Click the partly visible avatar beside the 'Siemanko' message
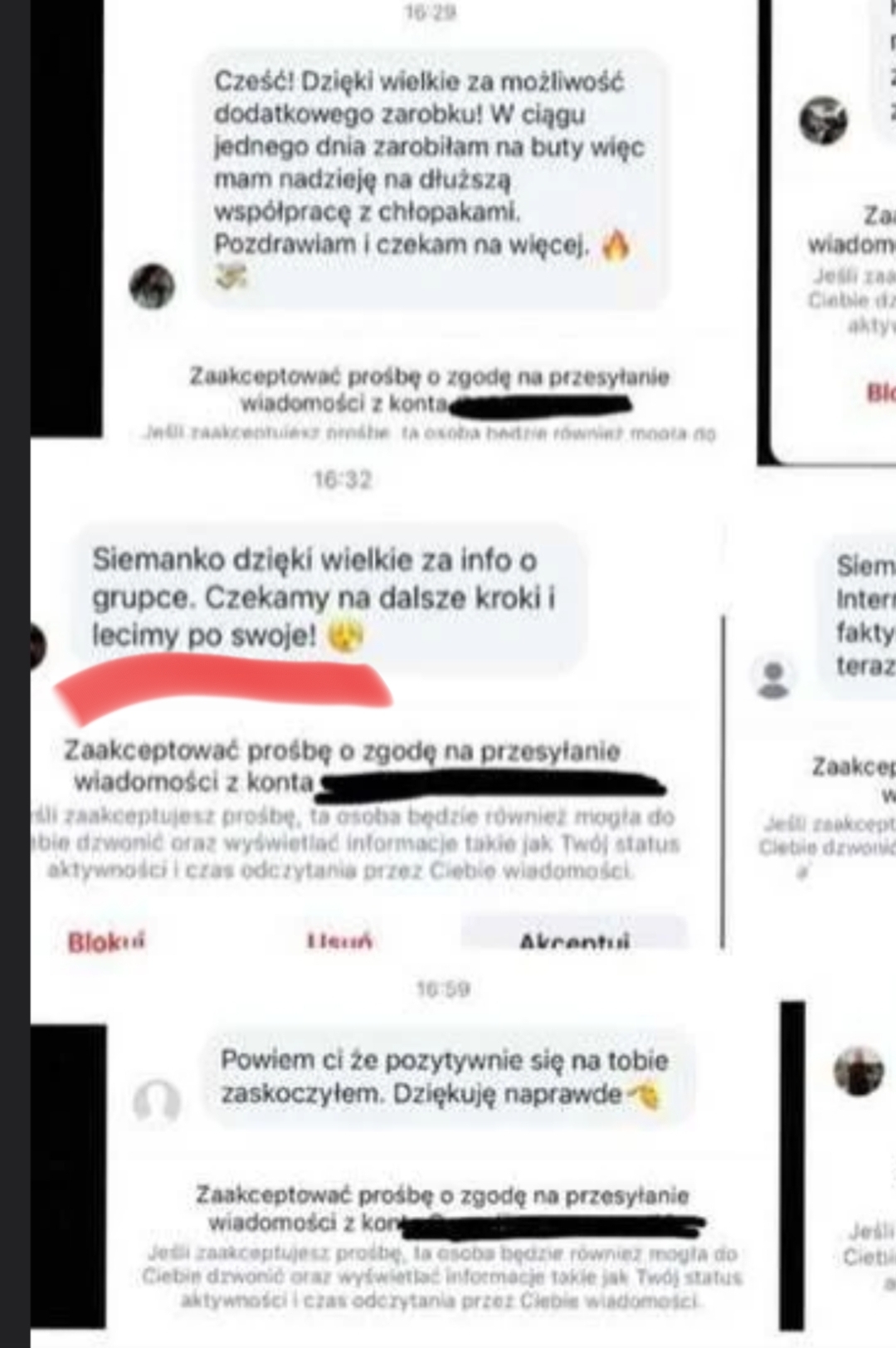This screenshot has height=1348, width=896. pyautogui.click(x=37, y=646)
